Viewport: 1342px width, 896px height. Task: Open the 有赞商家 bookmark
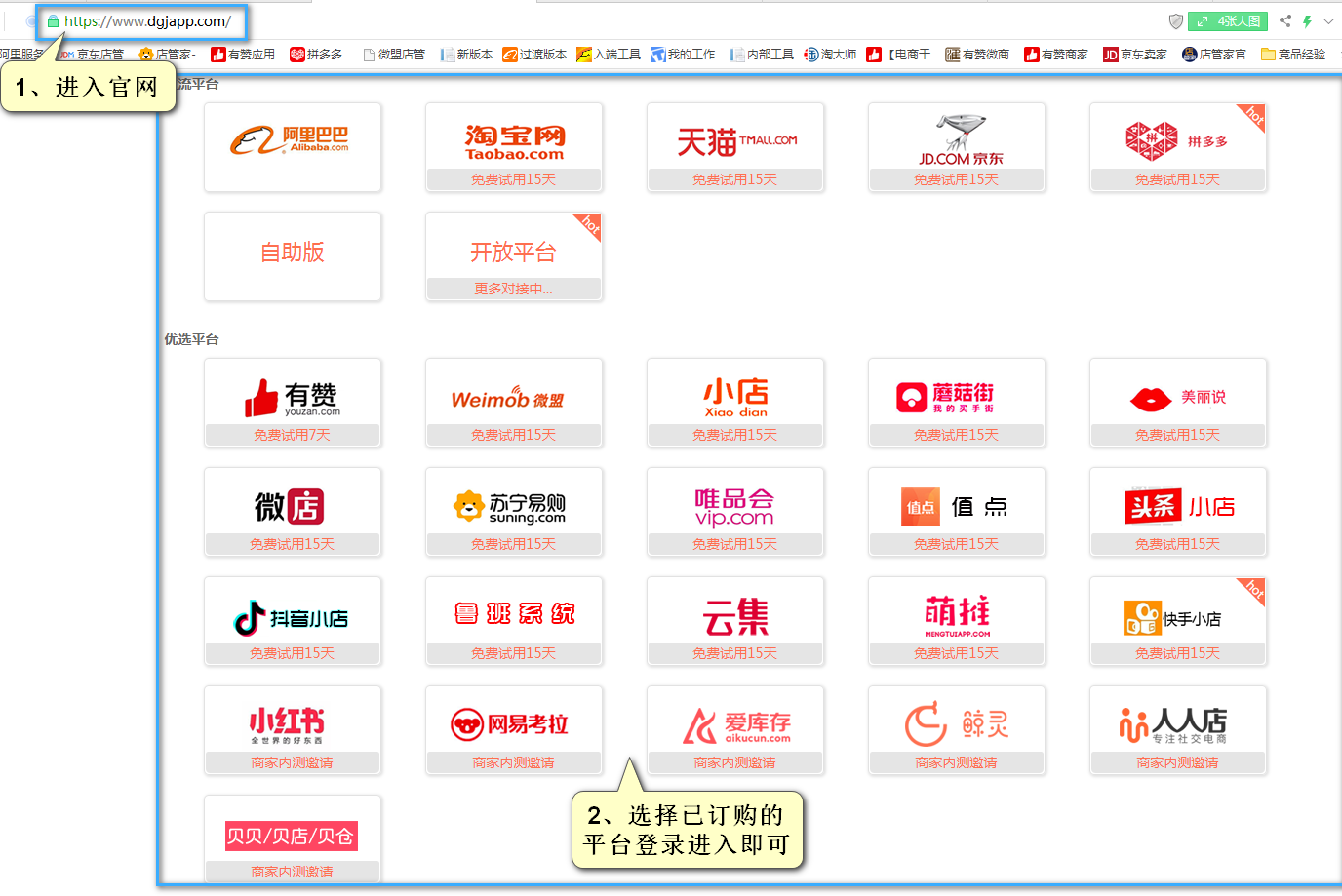1056,55
